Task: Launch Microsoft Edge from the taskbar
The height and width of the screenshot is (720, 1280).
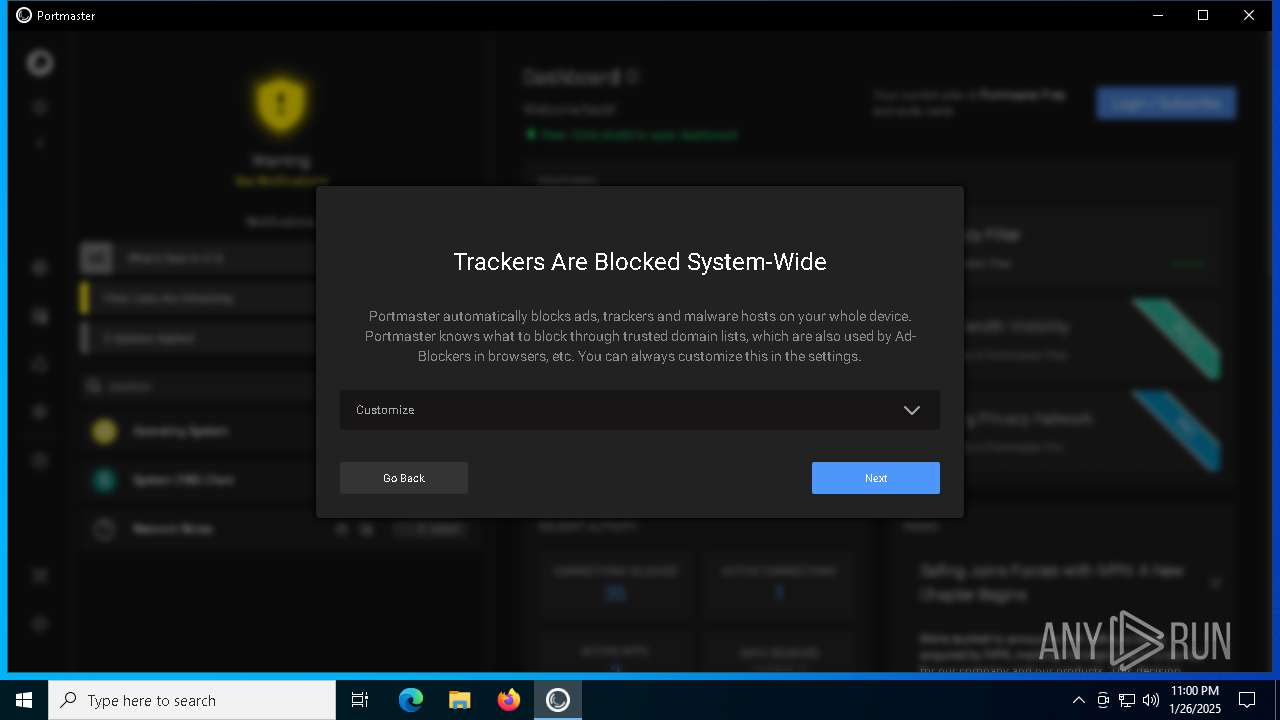Action: [411, 700]
